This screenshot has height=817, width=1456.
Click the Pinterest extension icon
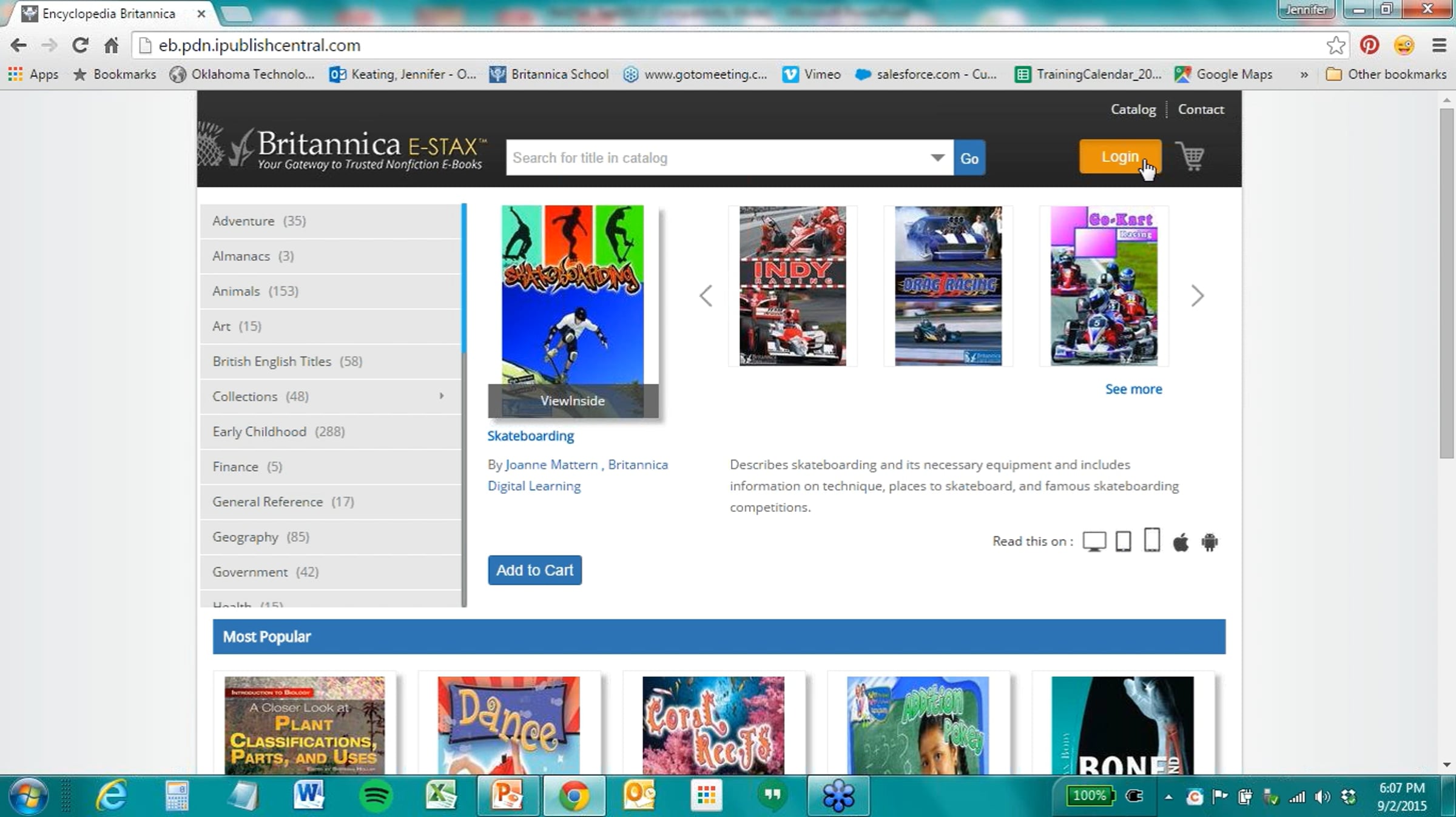coord(1369,45)
